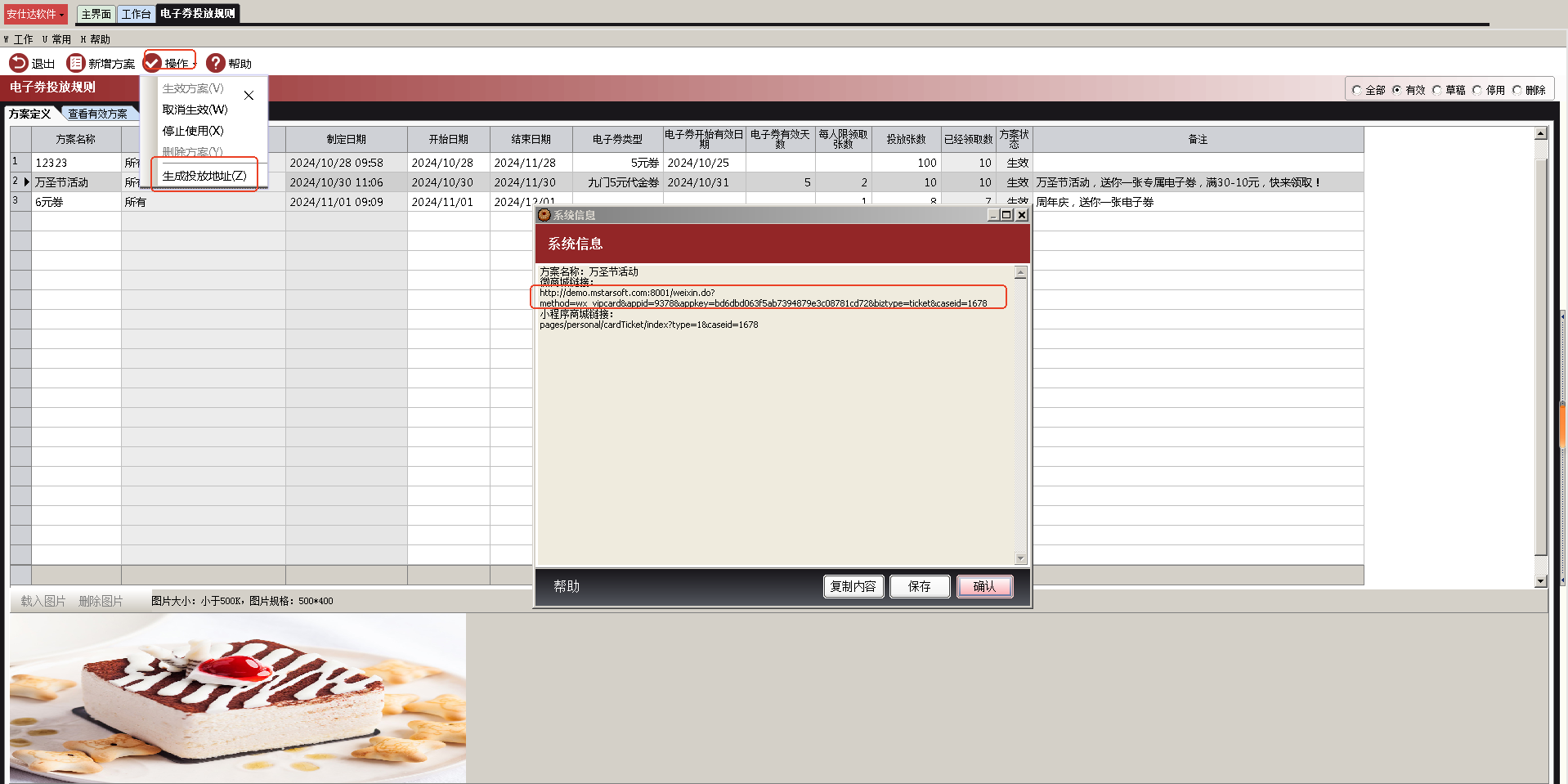Screen dimensions: 1568x784
Task: Click the 帮助 label in dialog footer
Action: point(567,586)
